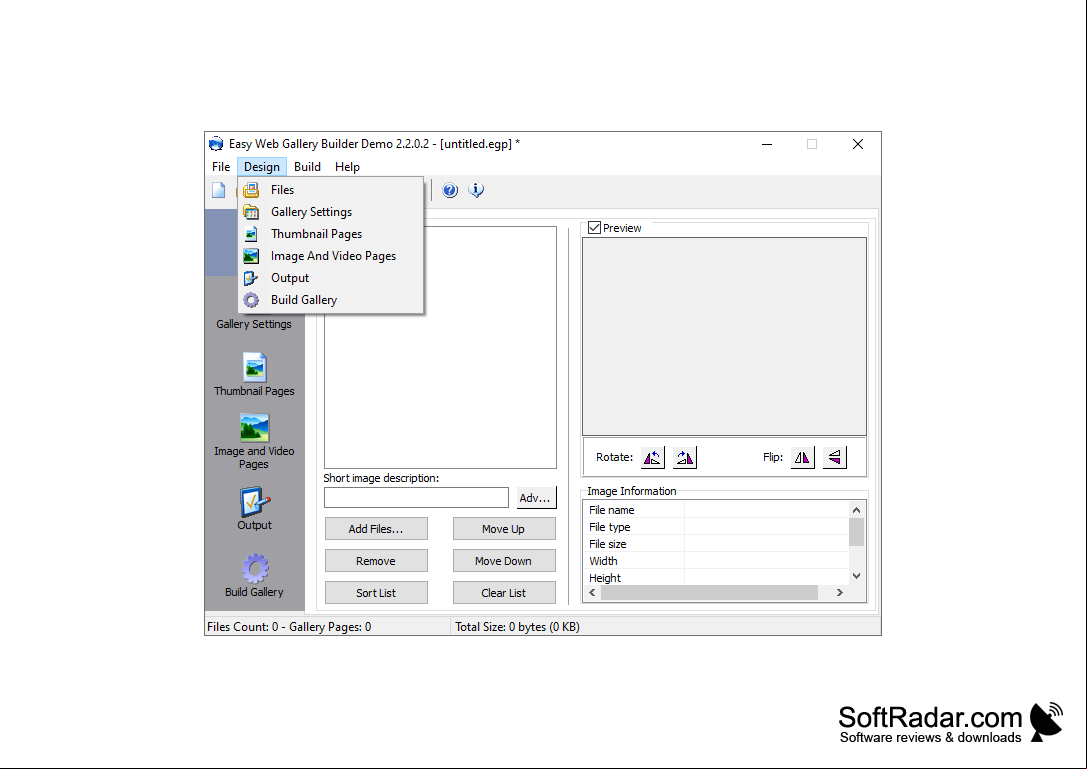Click Image Information scroll right arrow
The height and width of the screenshot is (769, 1087).
tap(840, 593)
